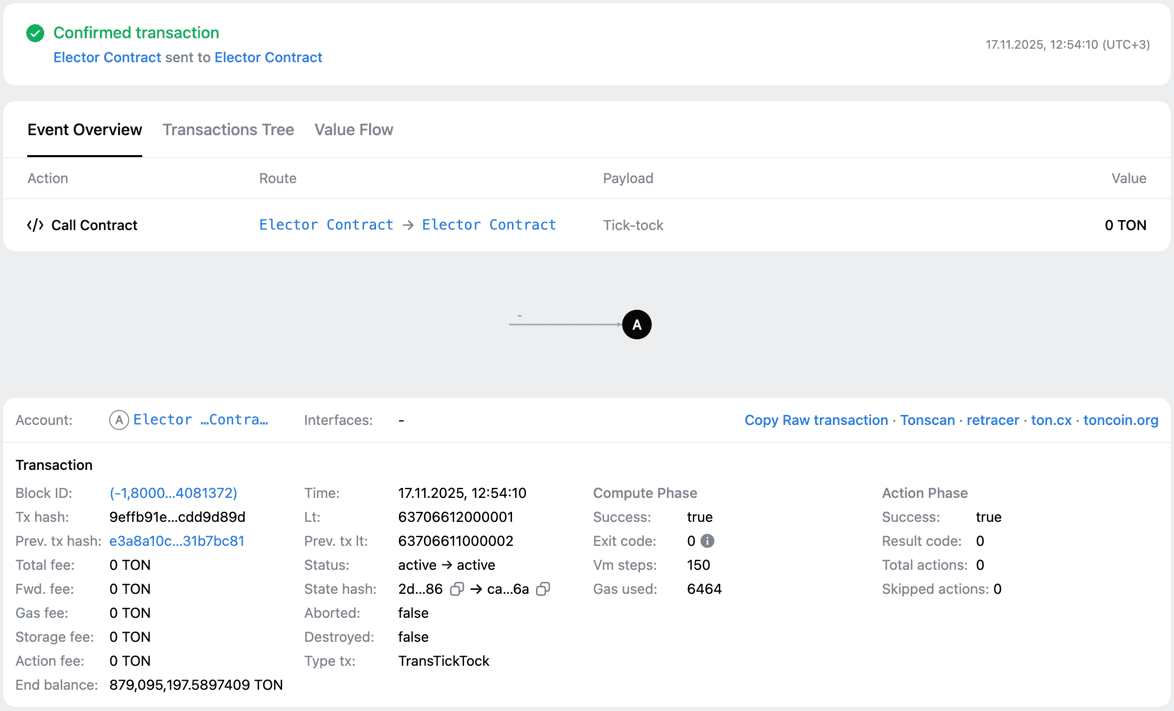Open sender Elector Contract link in header

(x=107, y=58)
